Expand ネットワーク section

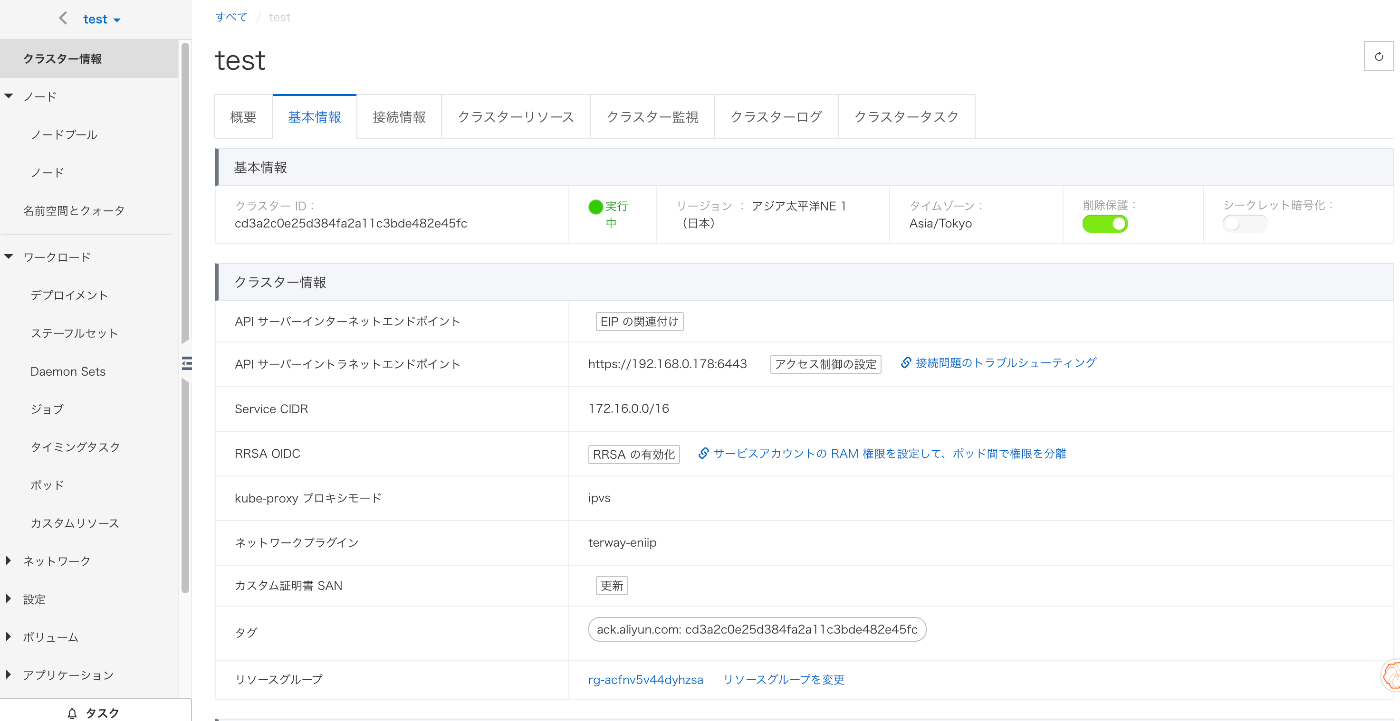(x=9, y=561)
